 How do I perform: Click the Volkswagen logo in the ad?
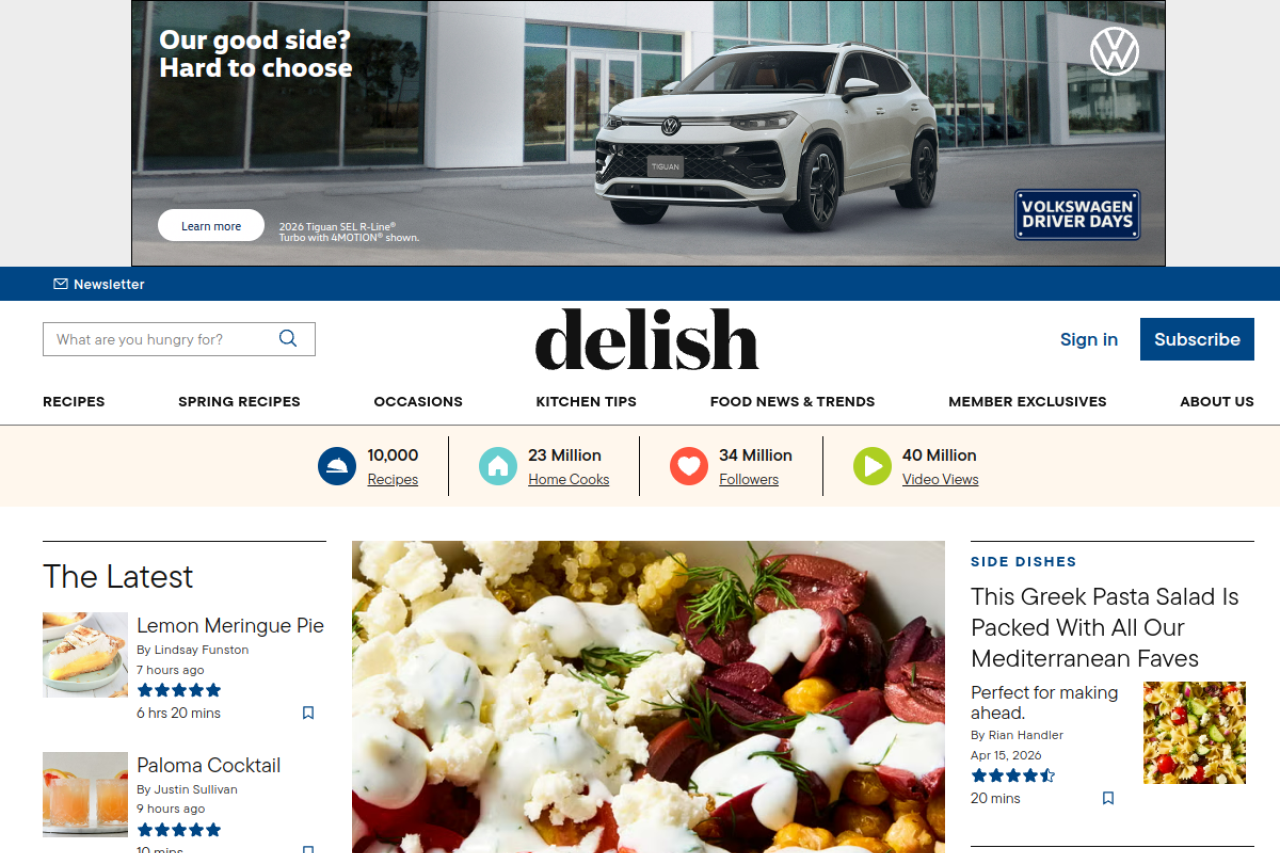1114,51
